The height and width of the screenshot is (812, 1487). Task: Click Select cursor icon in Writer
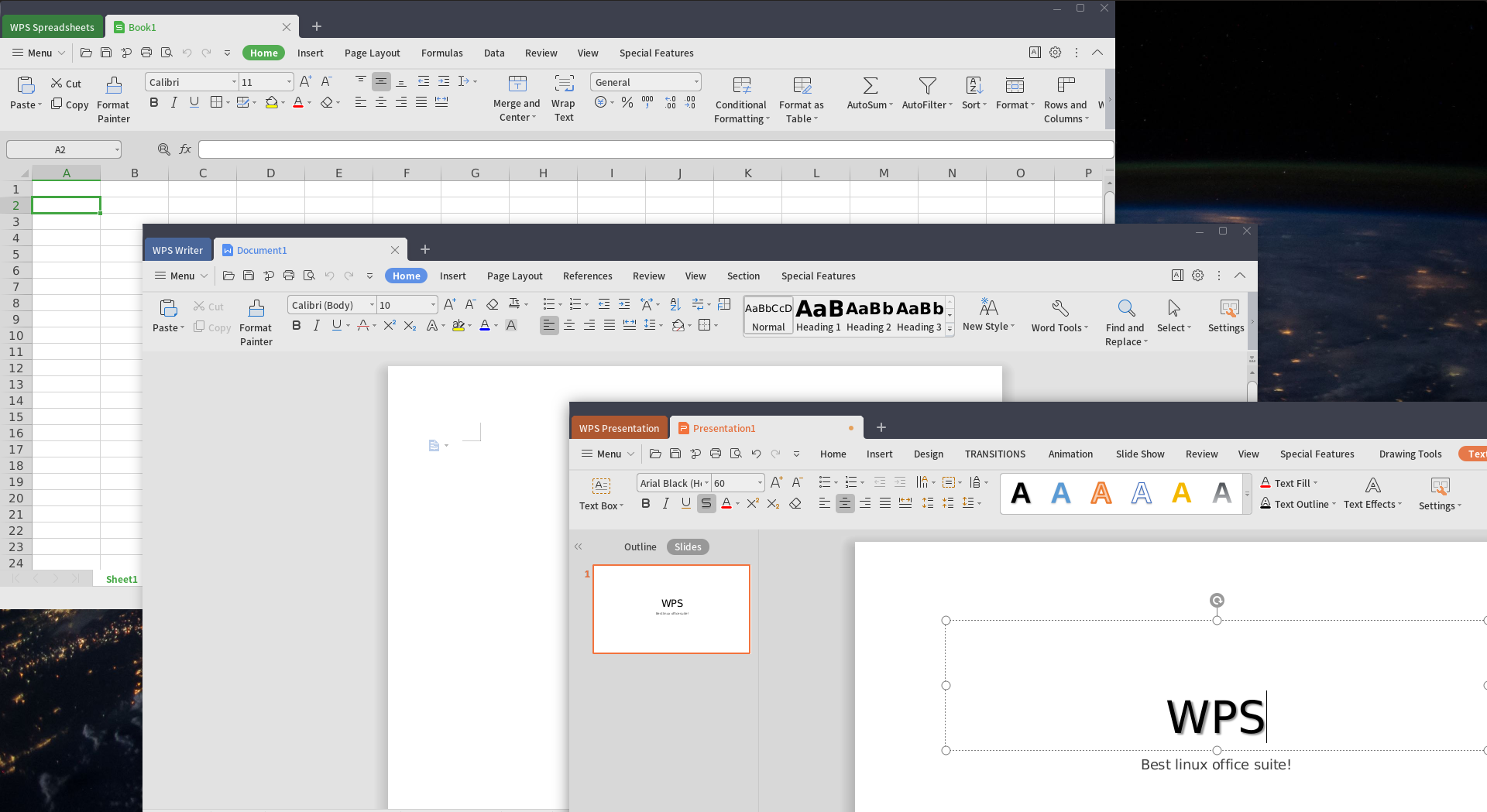coord(1174,308)
